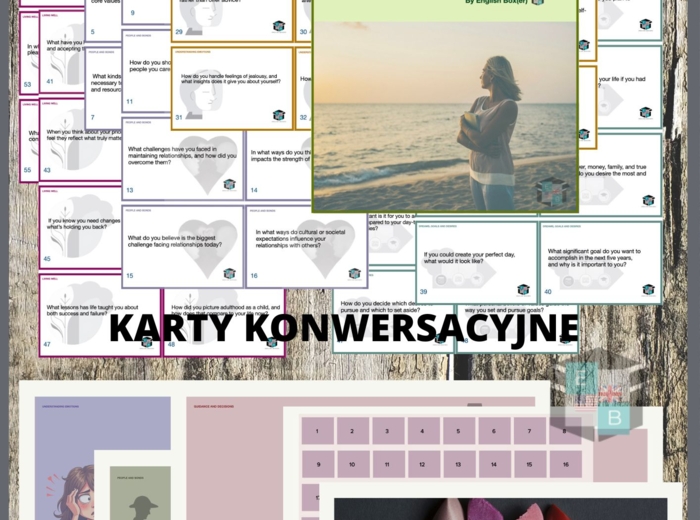The width and height of the screenshot is (700, 520).
Task: Click the number 14 on the purple-bordered card
Action: pos(254,190)
